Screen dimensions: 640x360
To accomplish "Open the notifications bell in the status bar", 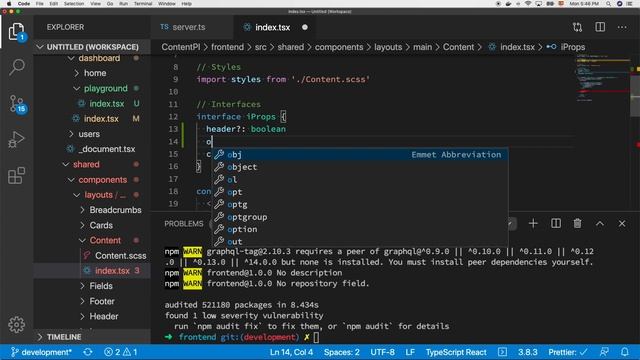I will [624, 352].
